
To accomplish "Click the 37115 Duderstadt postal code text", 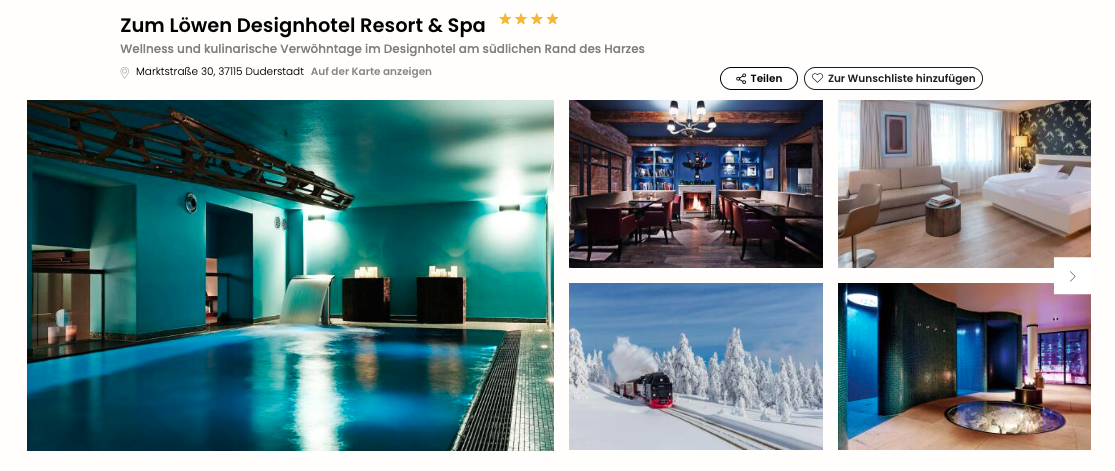I will coord(262,72).
